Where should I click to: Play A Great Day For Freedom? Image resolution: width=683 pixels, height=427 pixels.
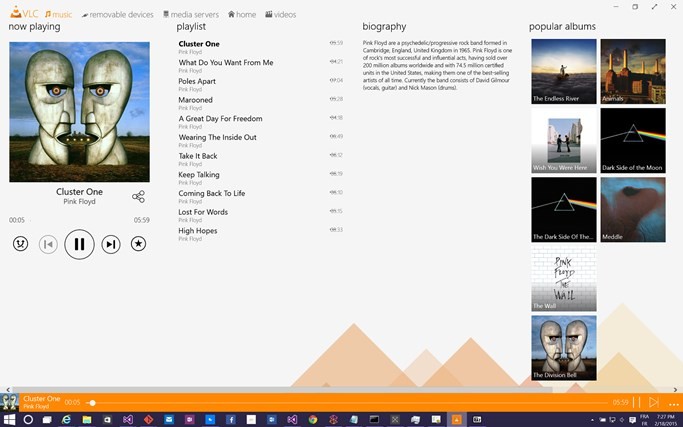coord(260,122)
